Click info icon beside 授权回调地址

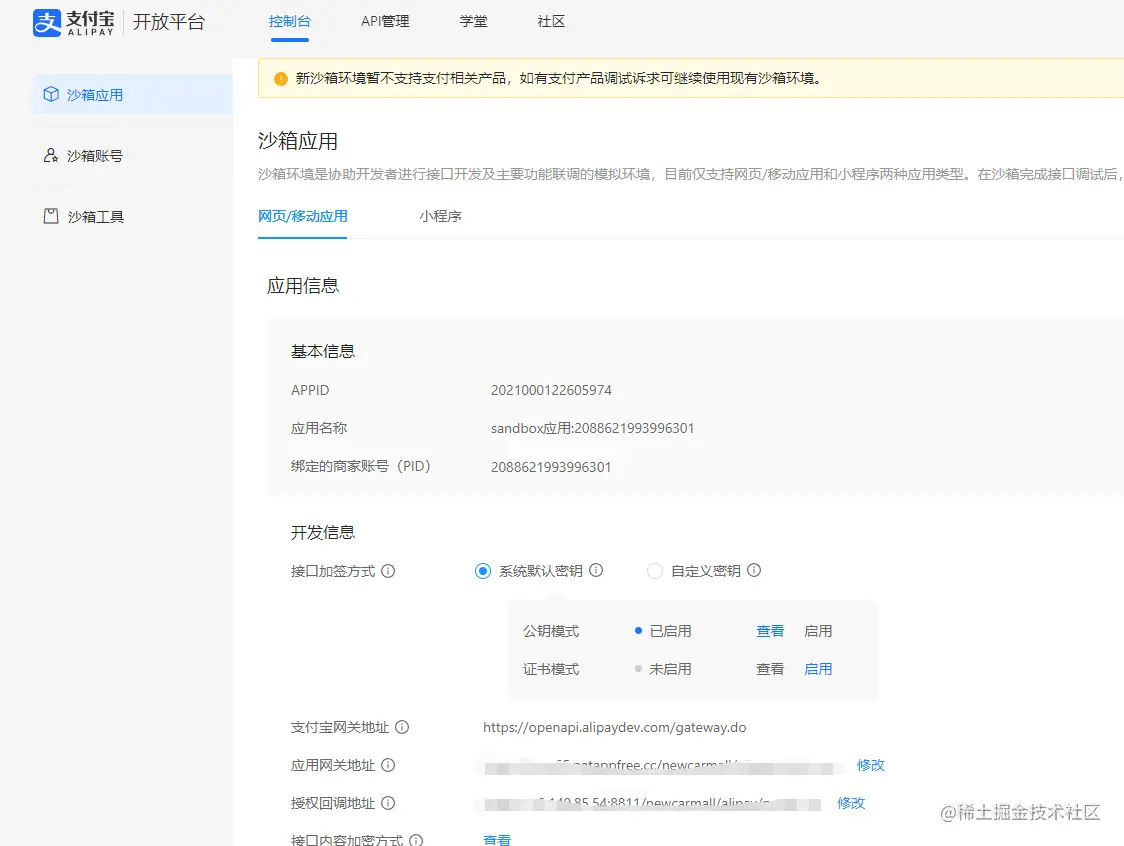388,803
